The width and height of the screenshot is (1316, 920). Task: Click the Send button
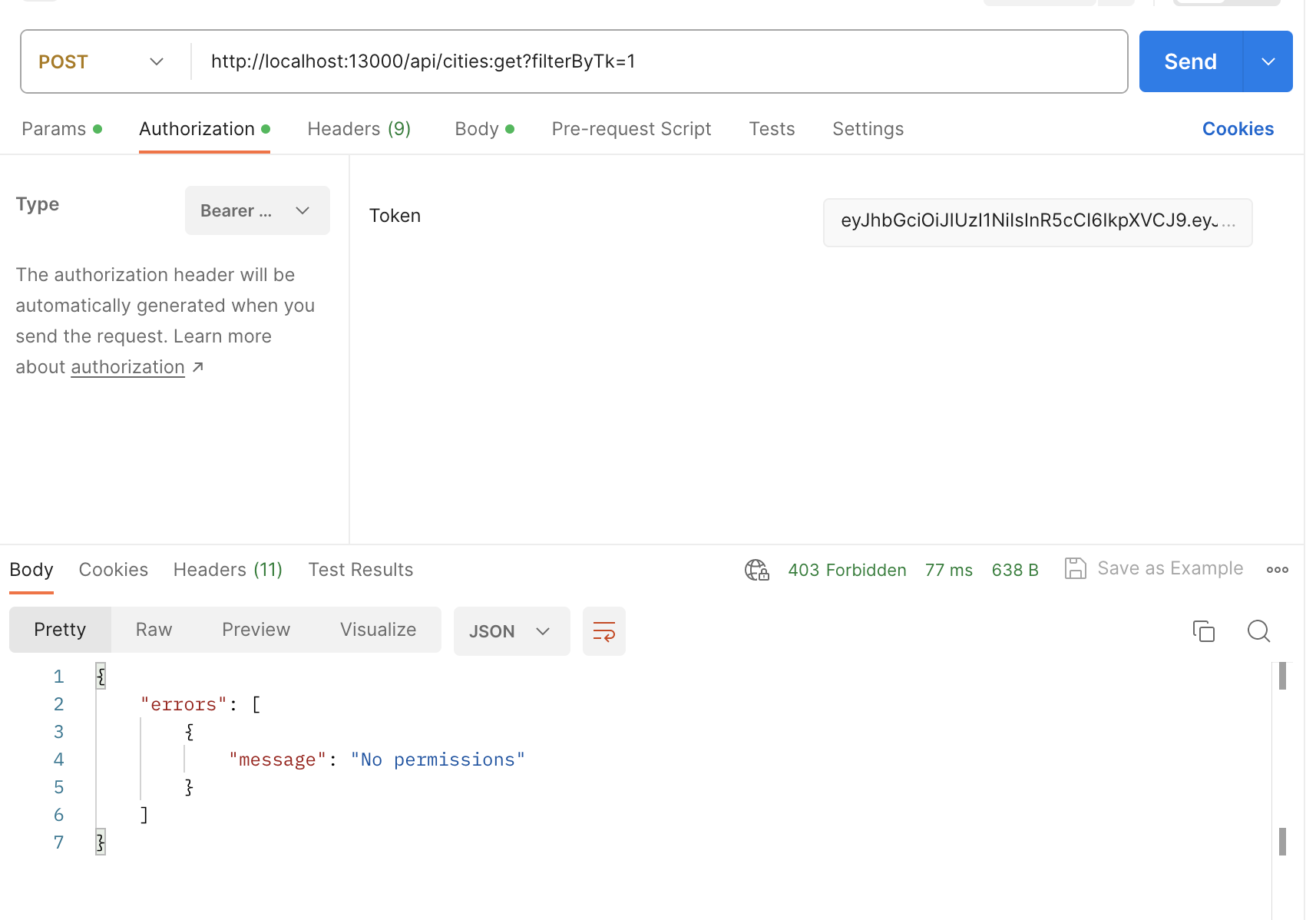tap(1189, 61)
